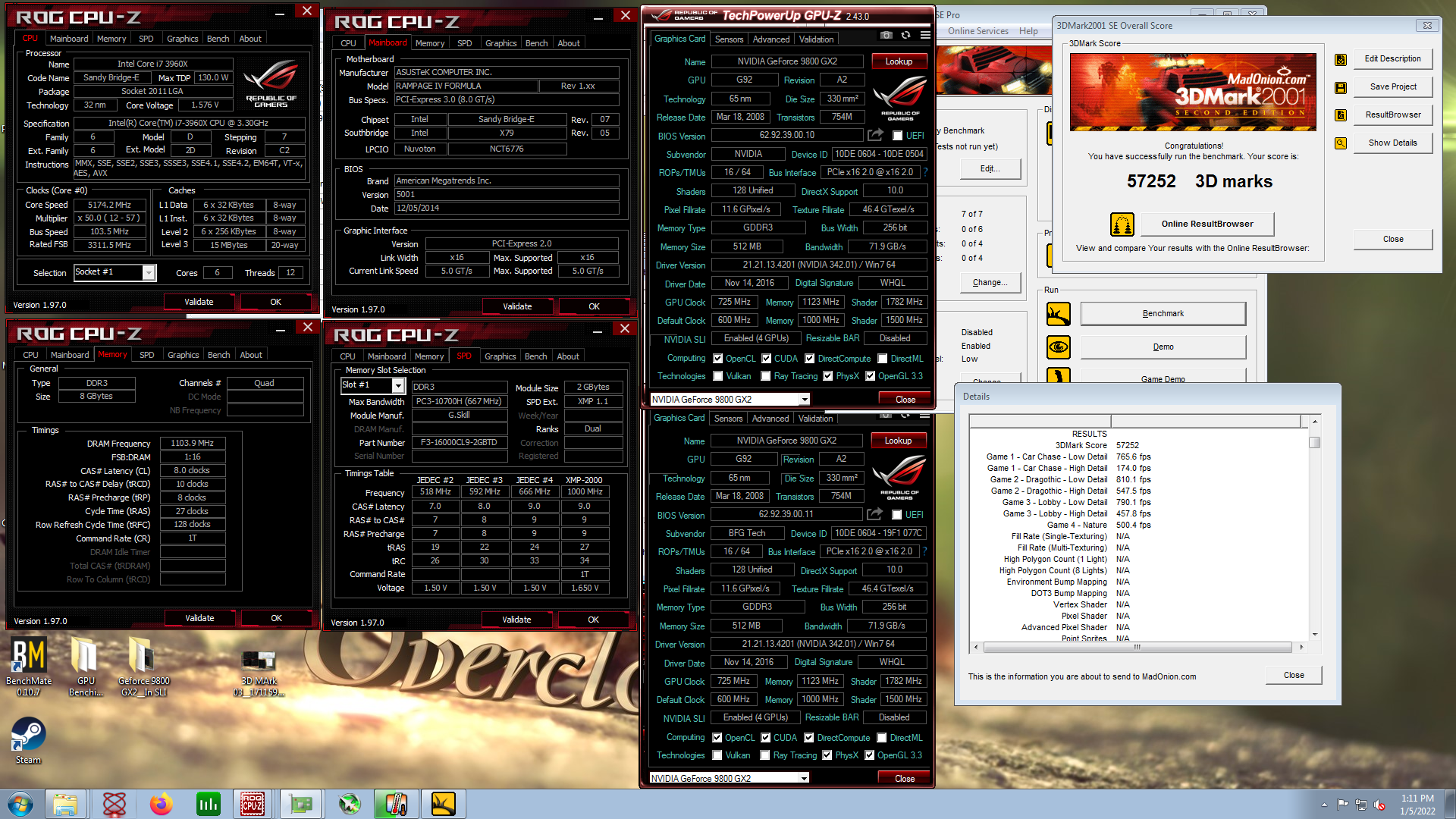Open the Geforce 9800 GX2_In SLI folder
This screenshot has height=819, width=1456.
coord(144,667)
